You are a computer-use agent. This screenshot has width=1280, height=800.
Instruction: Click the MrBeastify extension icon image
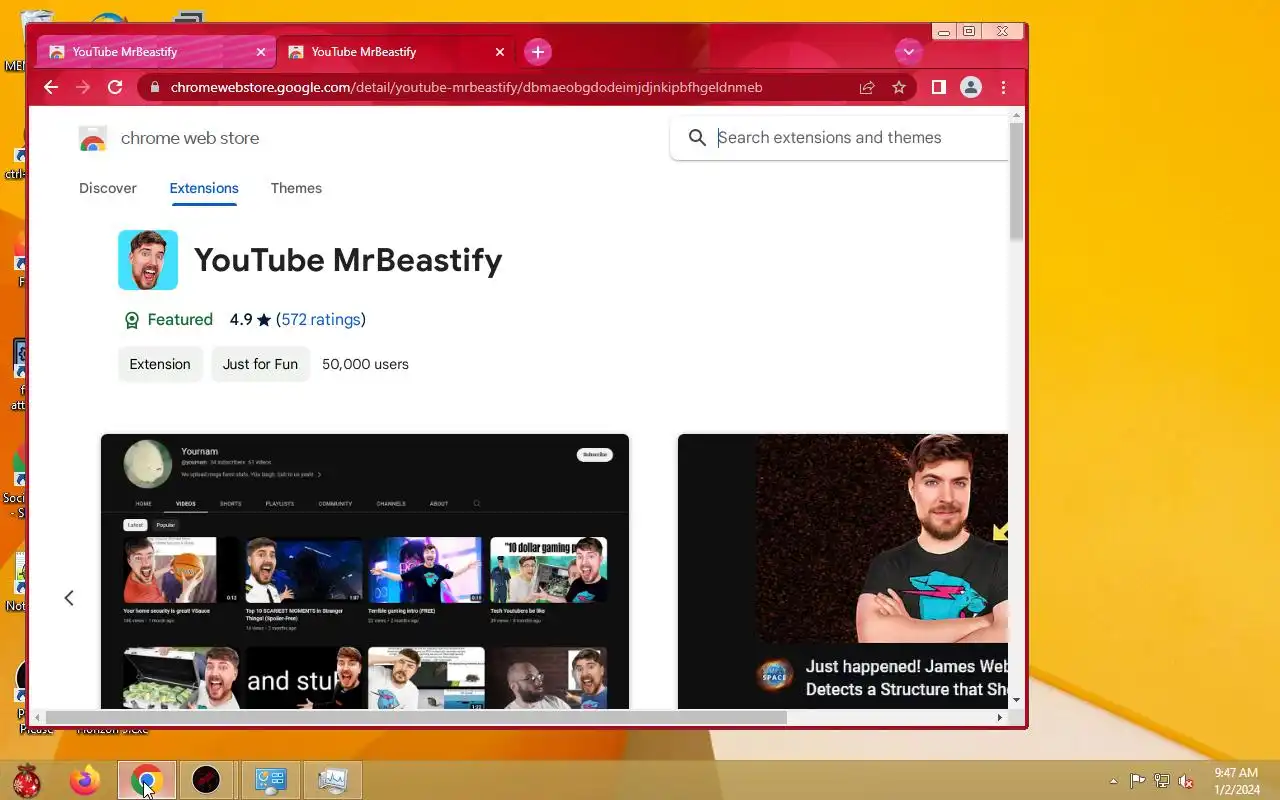148,260
